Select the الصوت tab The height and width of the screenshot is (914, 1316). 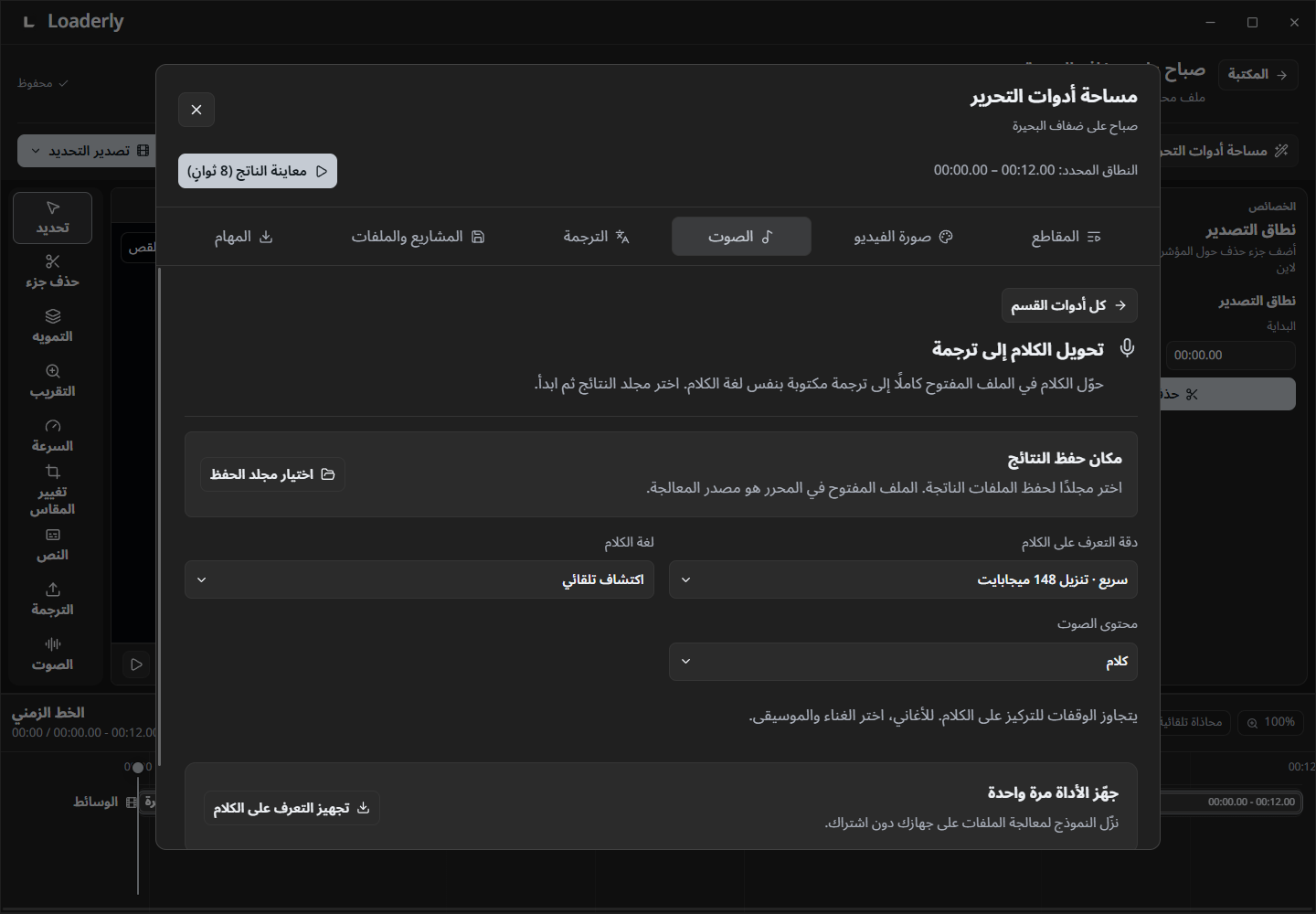coord(741,237)
